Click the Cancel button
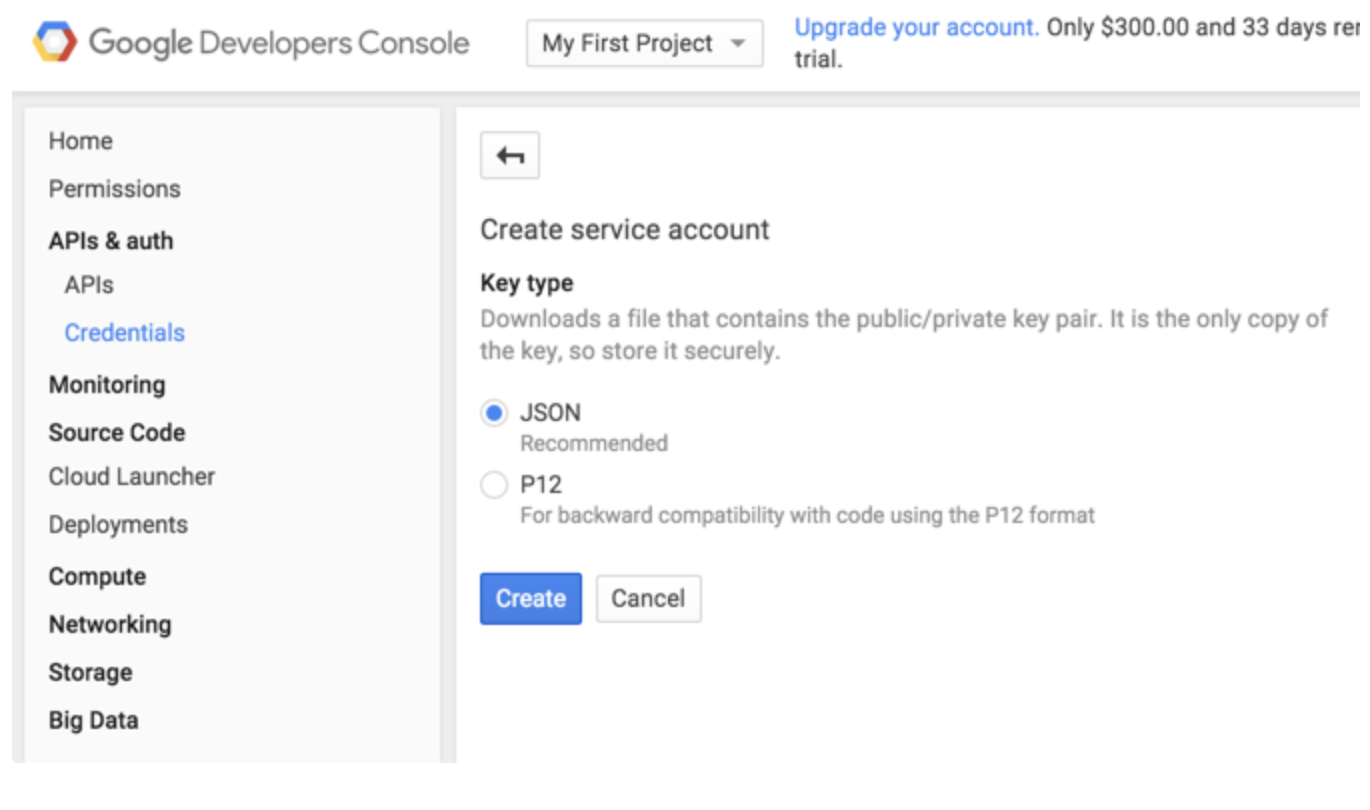Viewport: 1370px width, 810px height. [x=648, y=599]
